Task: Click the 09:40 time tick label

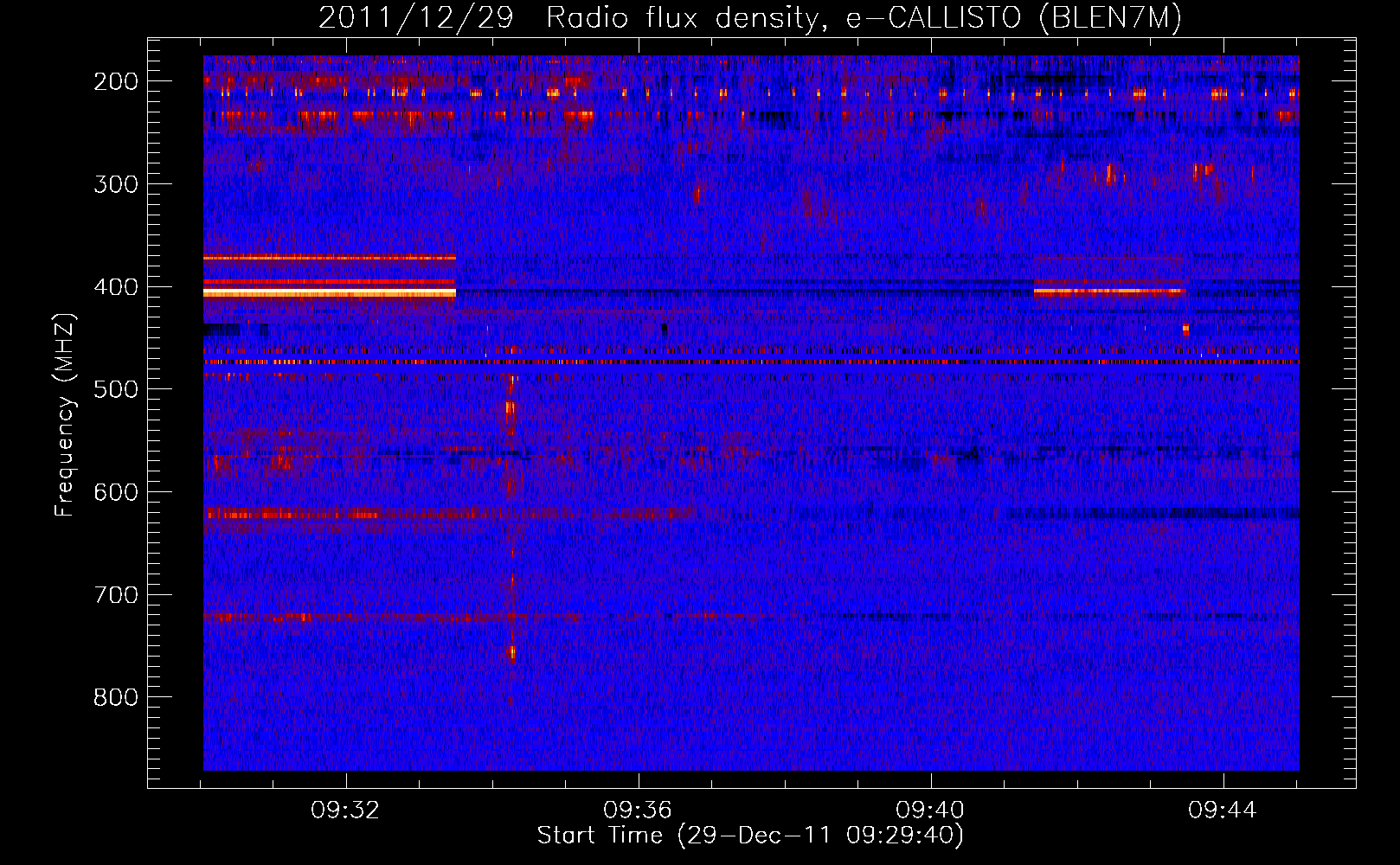Action: point(931,811)
